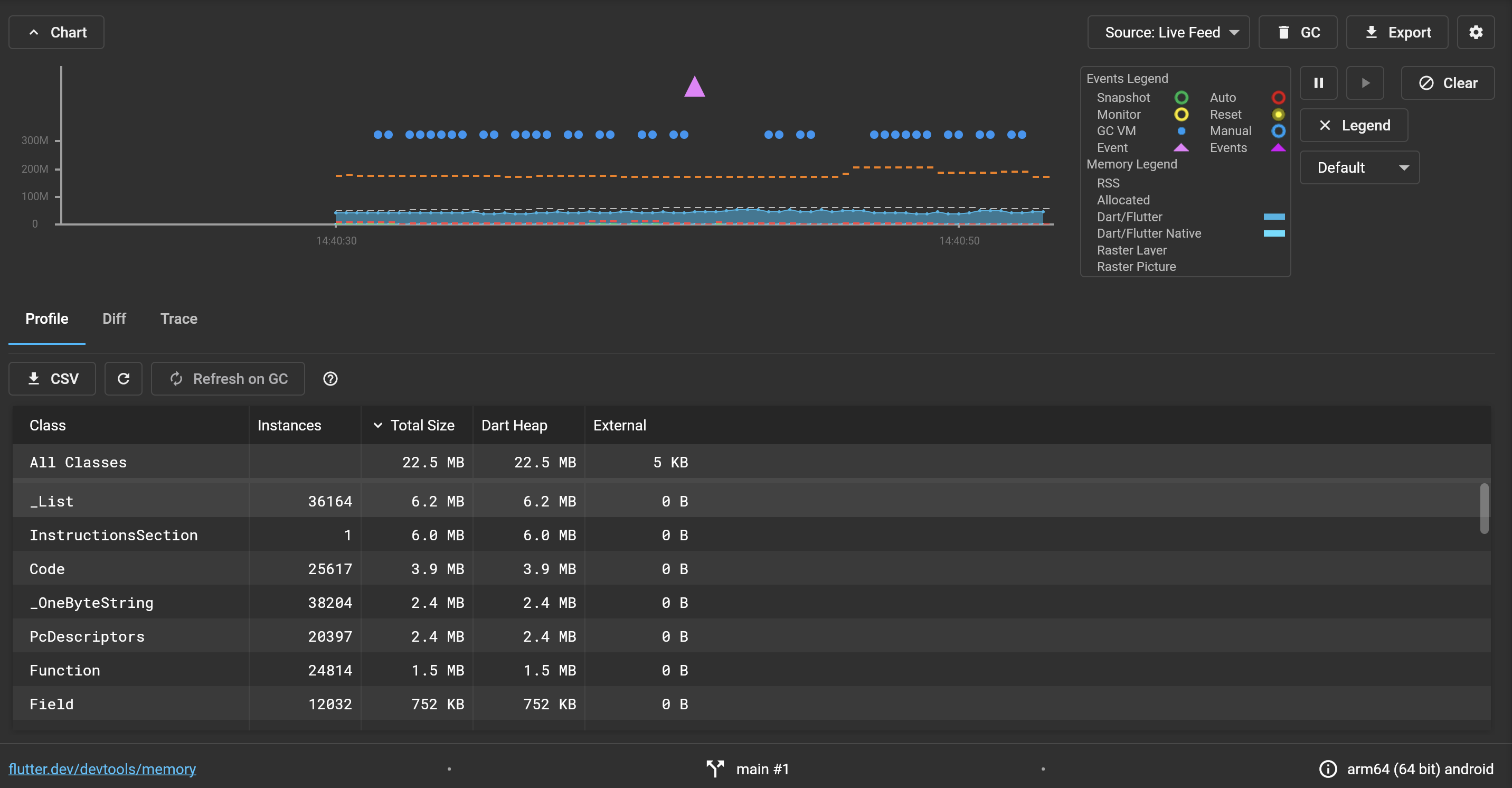Click the 14:40:50 time axis label
The width and height of the screenshot is (1512, 788).
tap(959, 241)
